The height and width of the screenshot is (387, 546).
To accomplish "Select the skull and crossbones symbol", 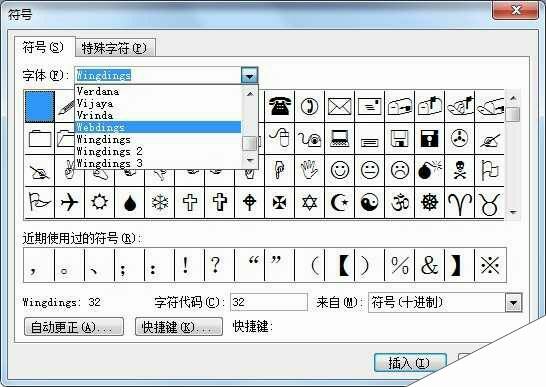I will point(459,170).
